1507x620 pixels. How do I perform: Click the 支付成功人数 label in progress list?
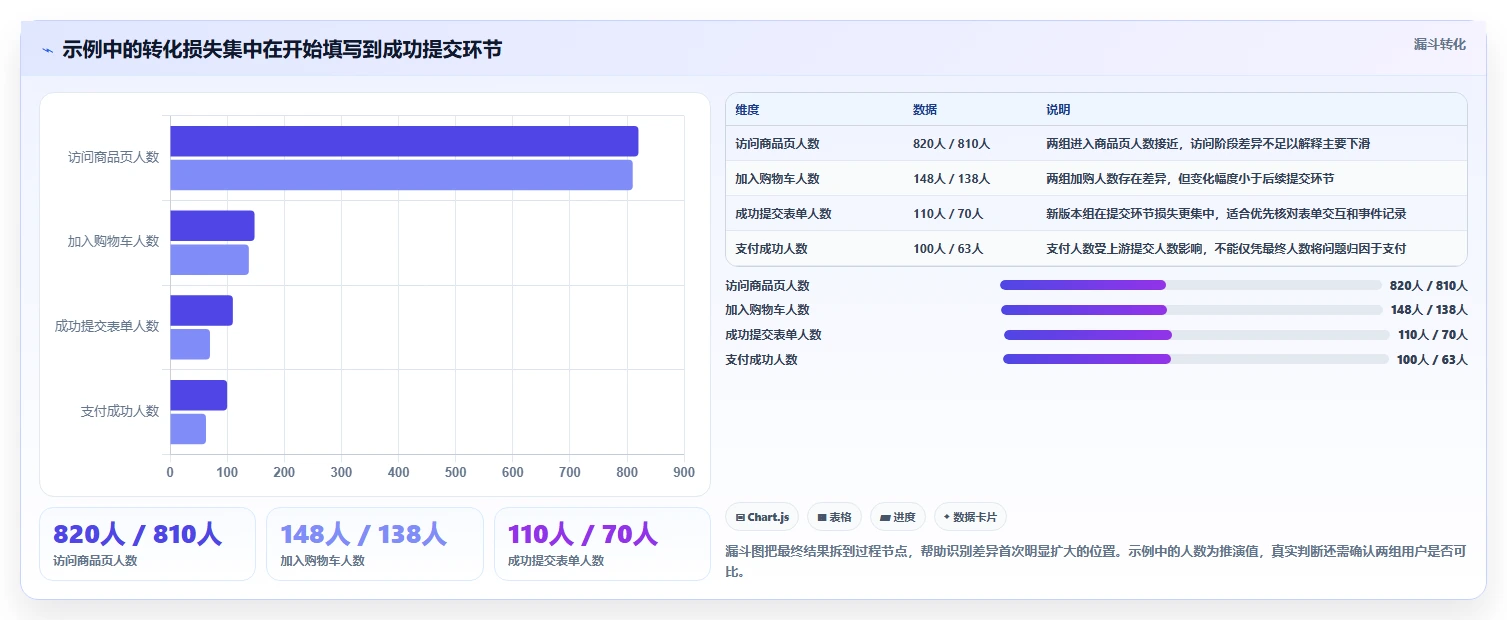761,360
